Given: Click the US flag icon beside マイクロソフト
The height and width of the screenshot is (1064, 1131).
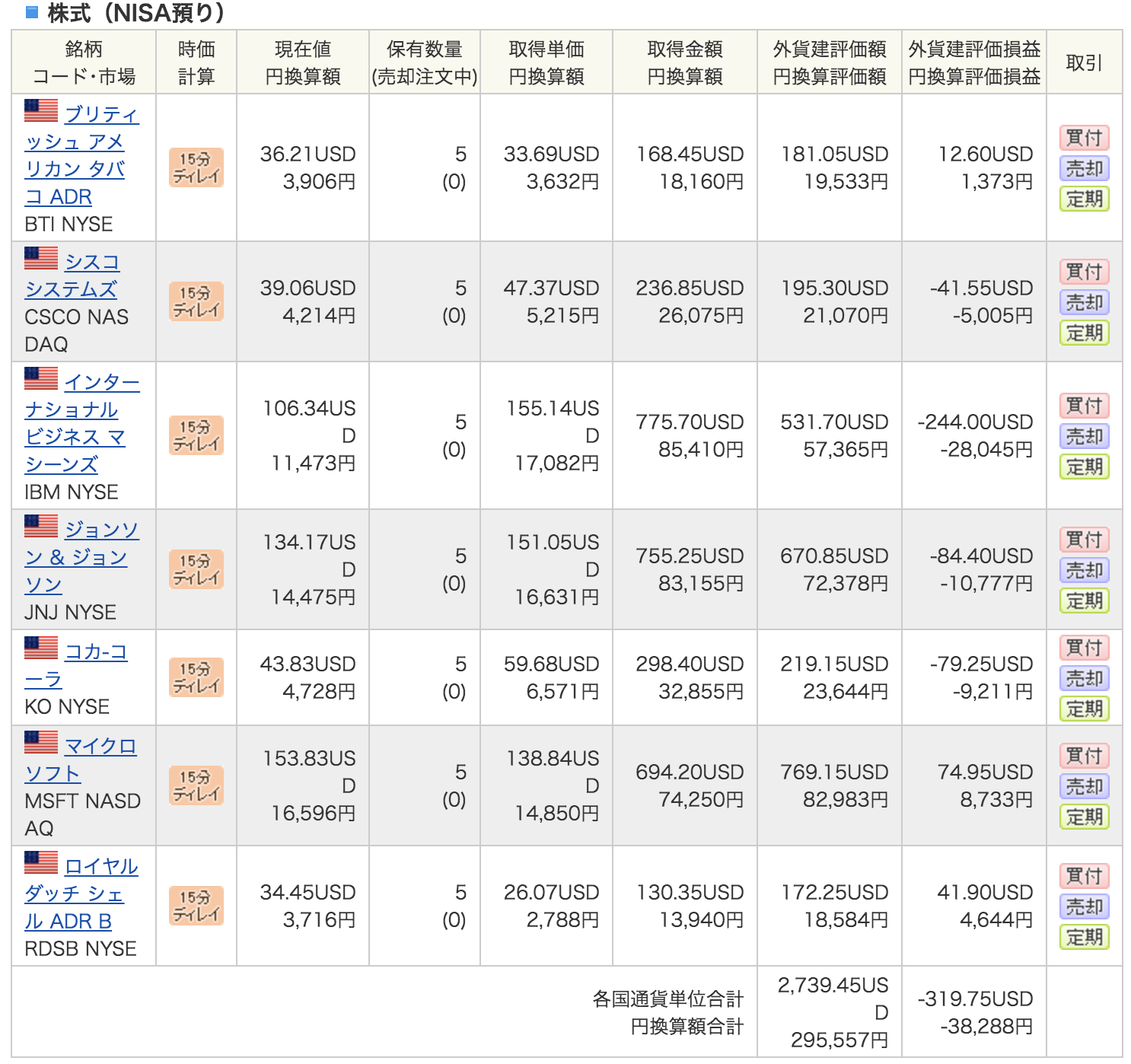Looking at the screenshot, I should coord(41,743).
